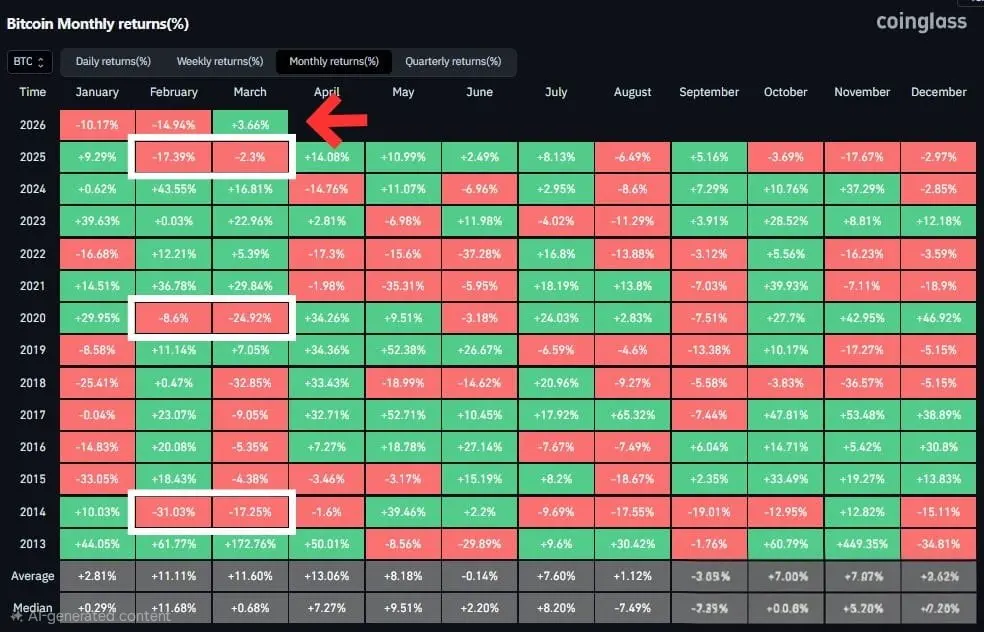The image size is (984, 632).
Task: Click the 2025 April cell +14.08%
Action: (x=327, y=157)
